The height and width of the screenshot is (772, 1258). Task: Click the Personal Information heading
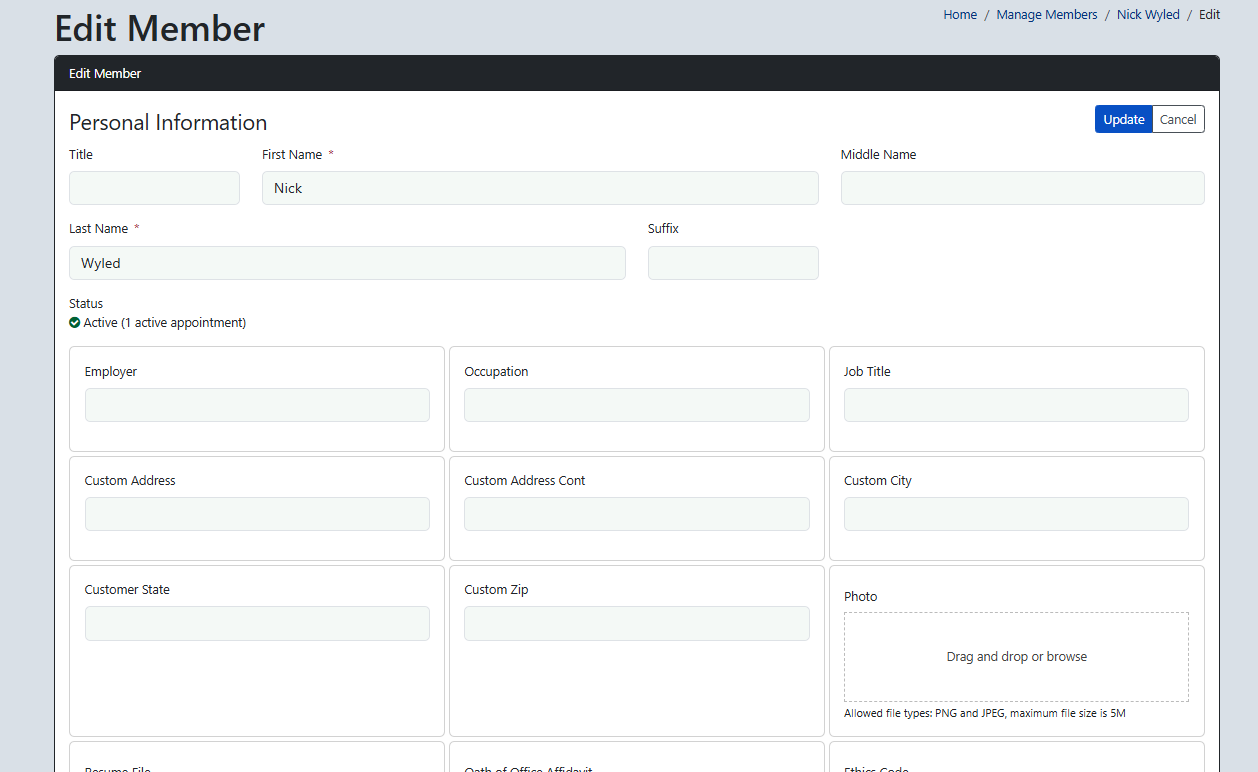coord(168,122)
